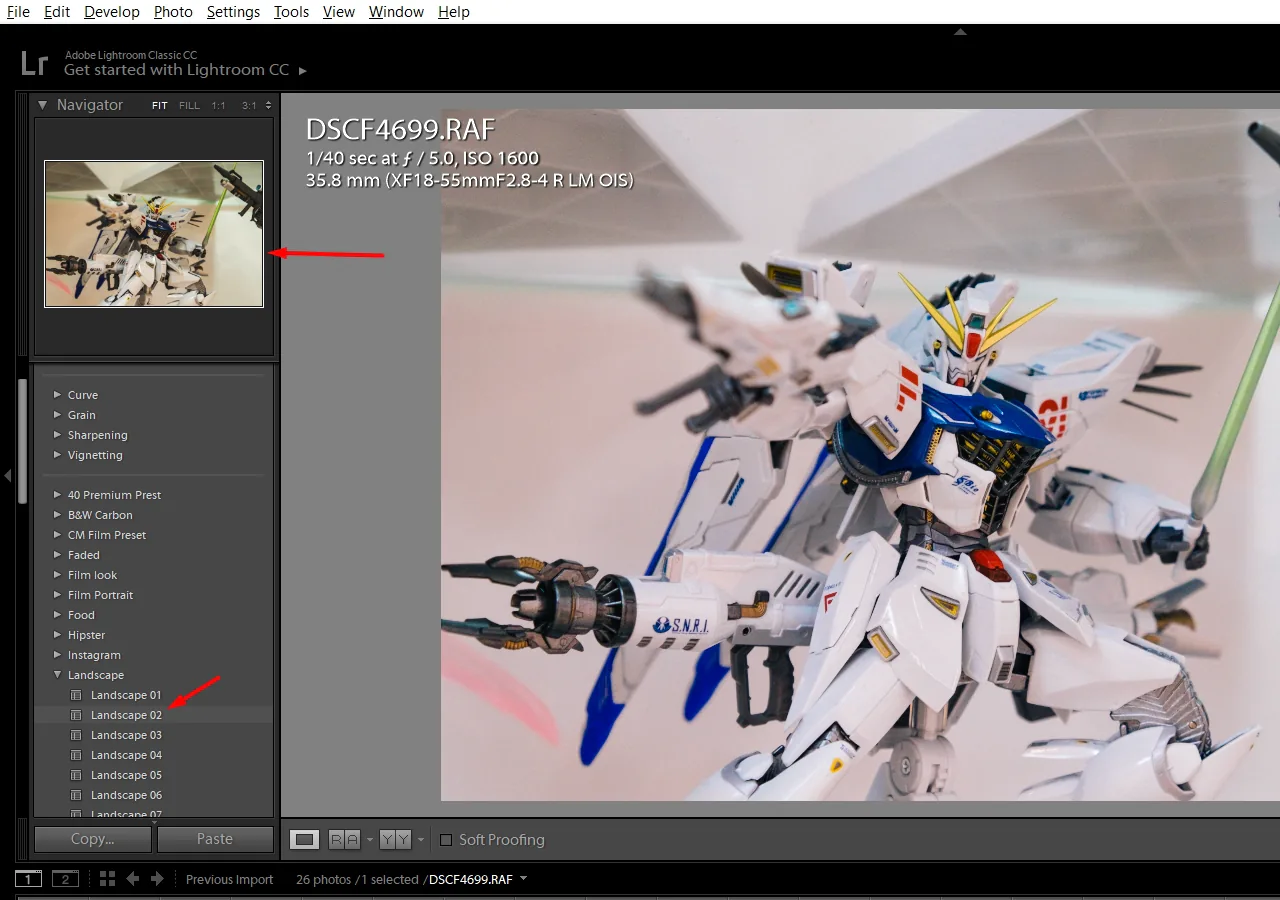Click the Navigator preview thumbnail

point(154,234)
